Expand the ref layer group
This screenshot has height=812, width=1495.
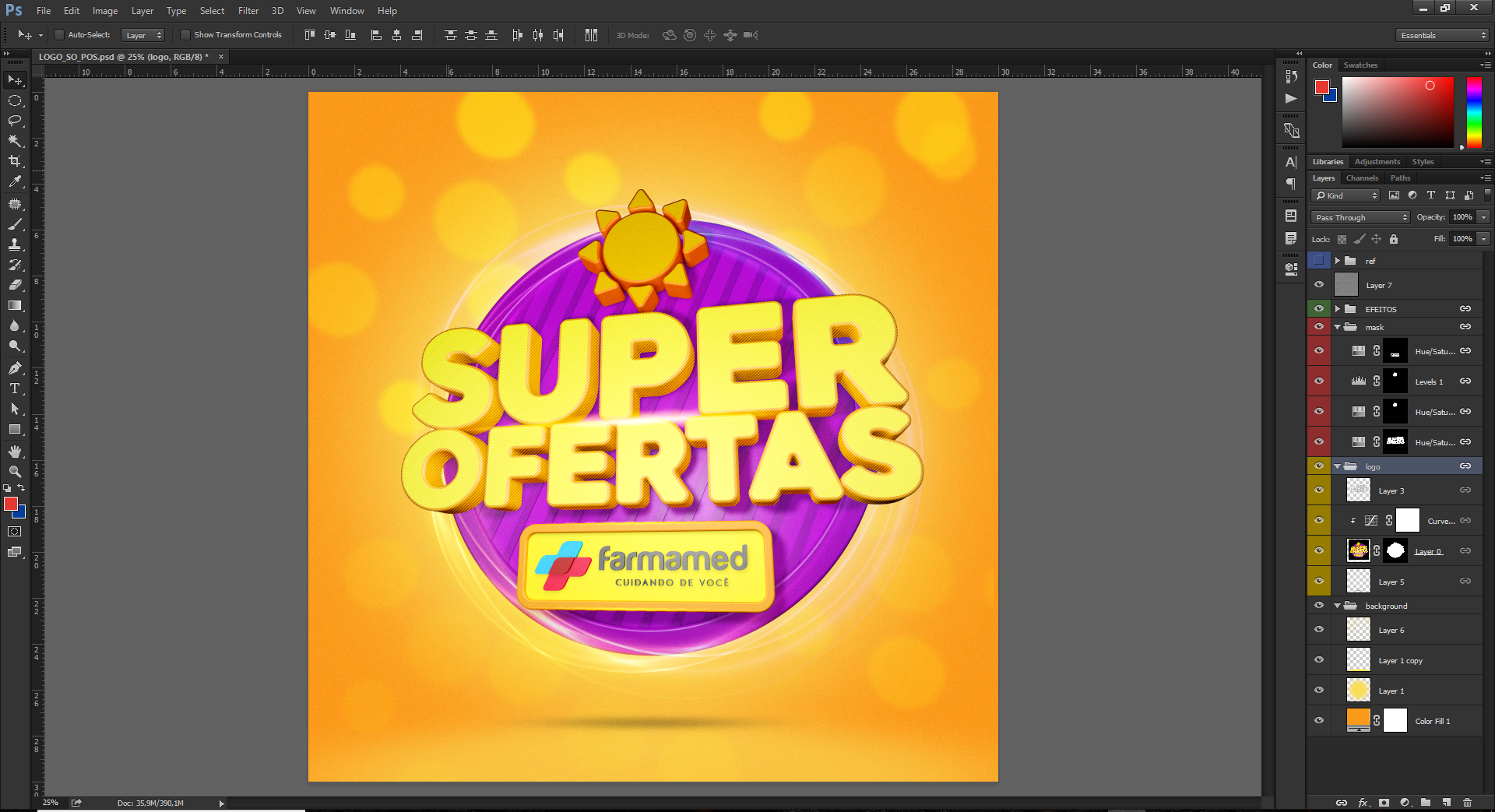coord(1338,261)
